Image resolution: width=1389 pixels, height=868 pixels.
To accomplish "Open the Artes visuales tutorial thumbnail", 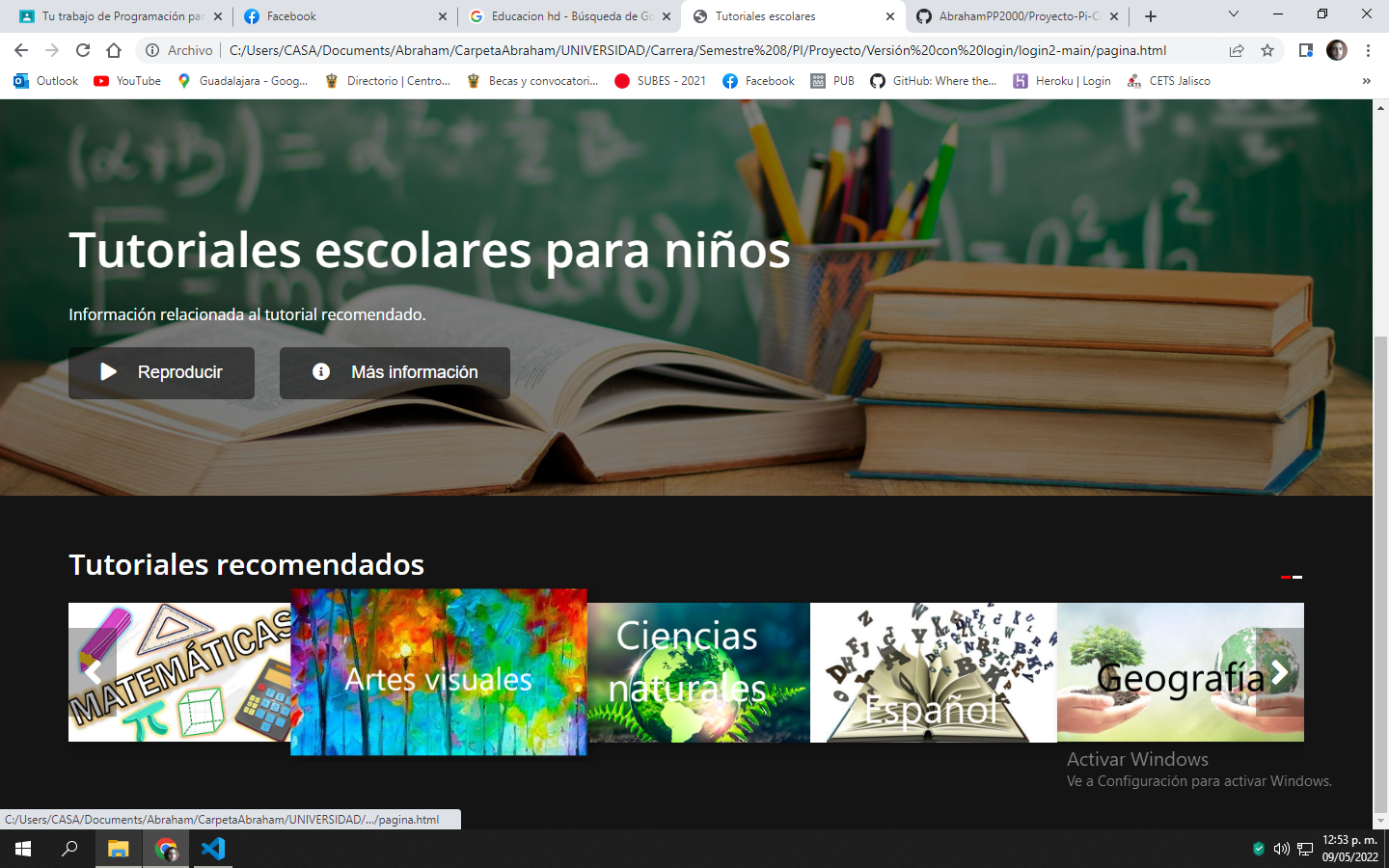I will (439, 672).
